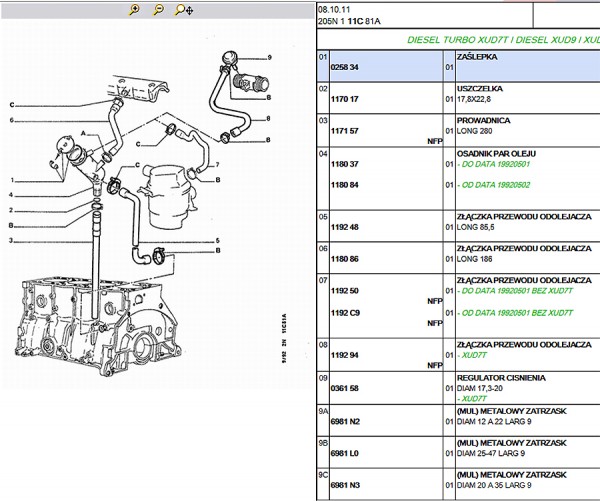Screen dimensions: 600x501
Task: Click callout number 6 on the diagram
Action: (11, 121)
